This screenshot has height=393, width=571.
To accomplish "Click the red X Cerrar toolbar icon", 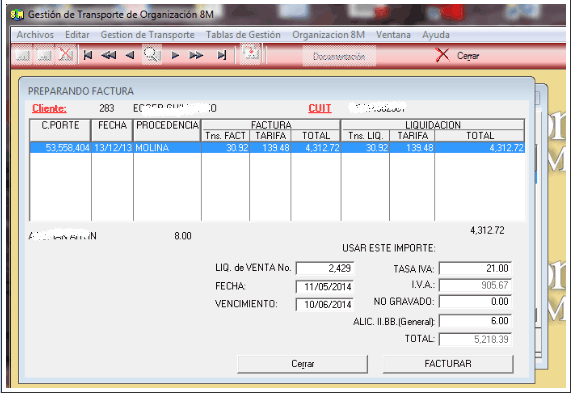I will point(442,55).
